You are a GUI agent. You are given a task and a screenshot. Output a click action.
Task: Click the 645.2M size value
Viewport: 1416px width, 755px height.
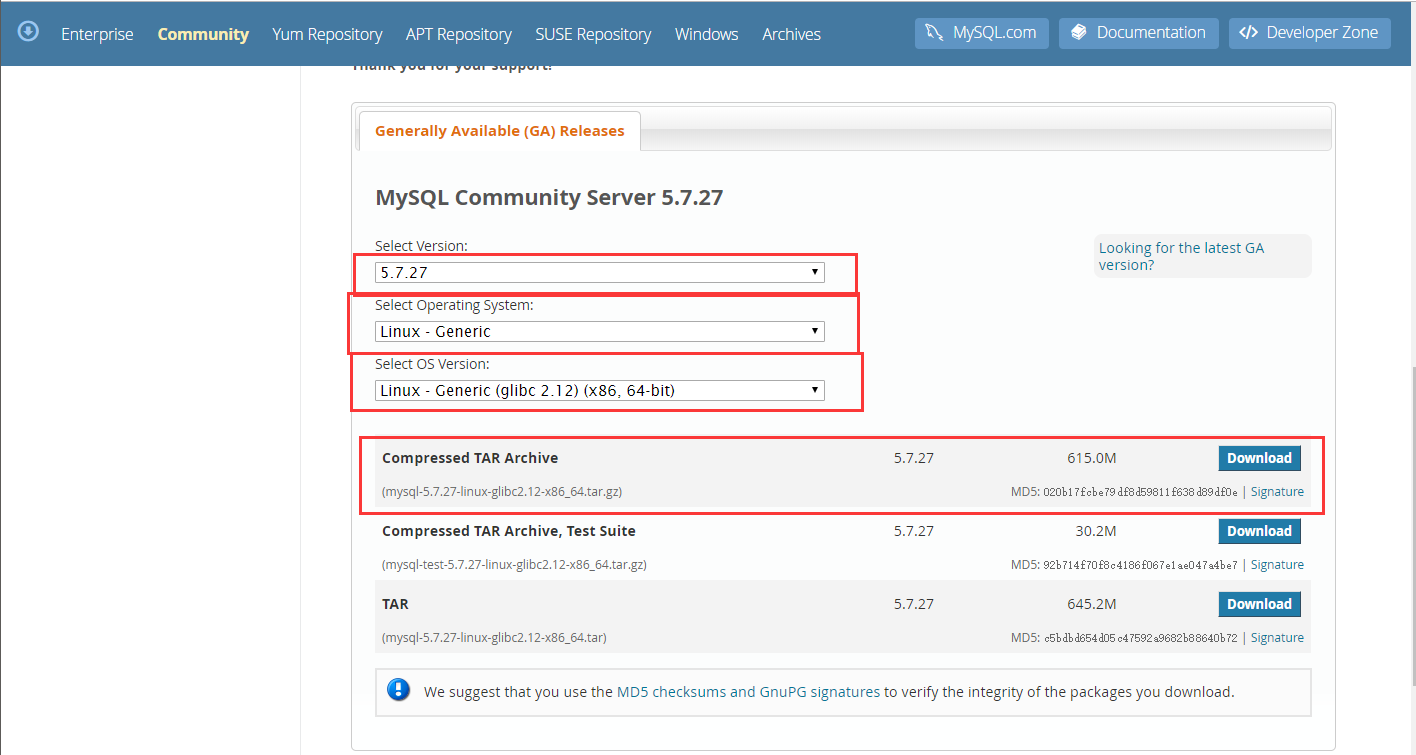[x=1091, y=604]
